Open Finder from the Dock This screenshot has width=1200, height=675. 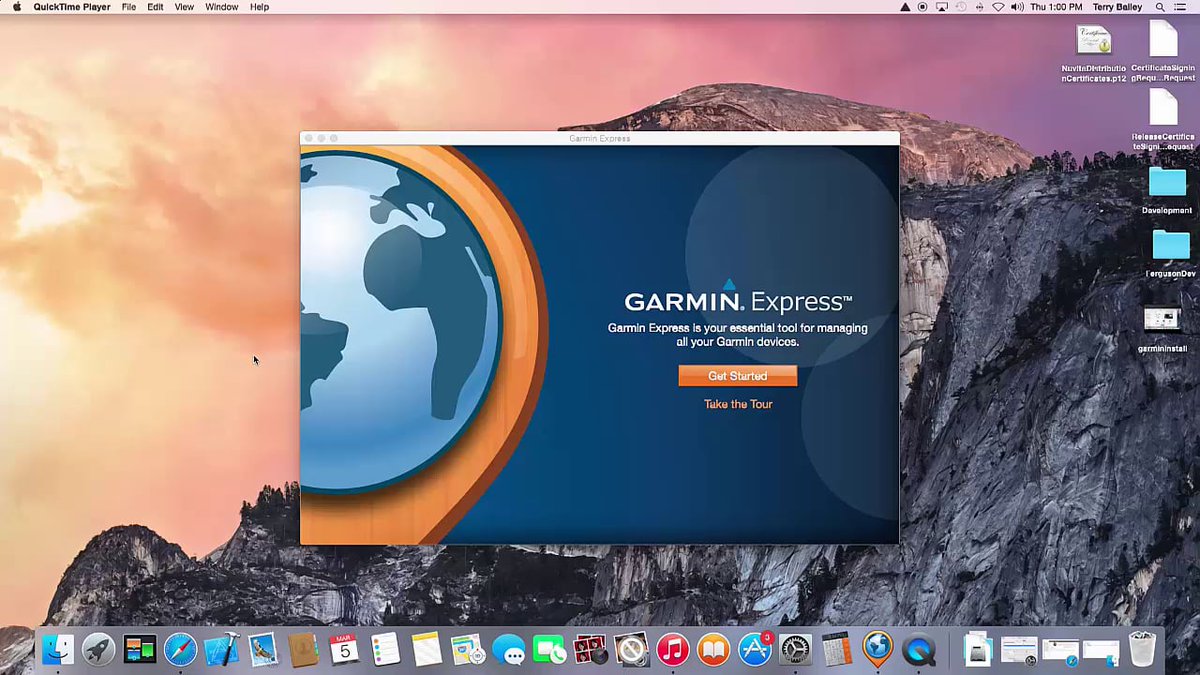(58, 650)
